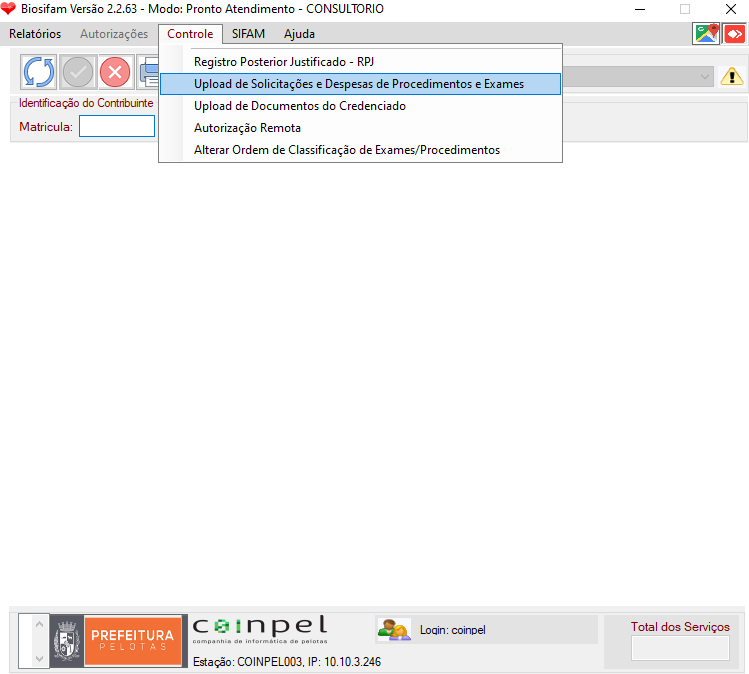Click the Prefeitura Pelotas logo
The image size is (749, 674).
[x=119, y=641]
